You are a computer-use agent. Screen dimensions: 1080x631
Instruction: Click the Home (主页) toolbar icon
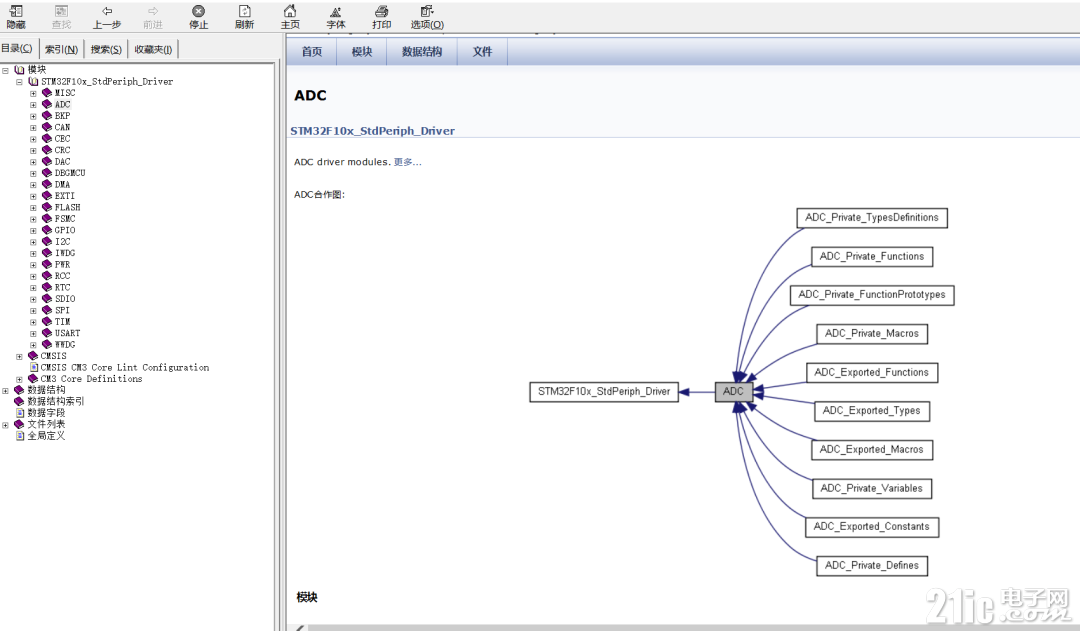coord(290,12)
